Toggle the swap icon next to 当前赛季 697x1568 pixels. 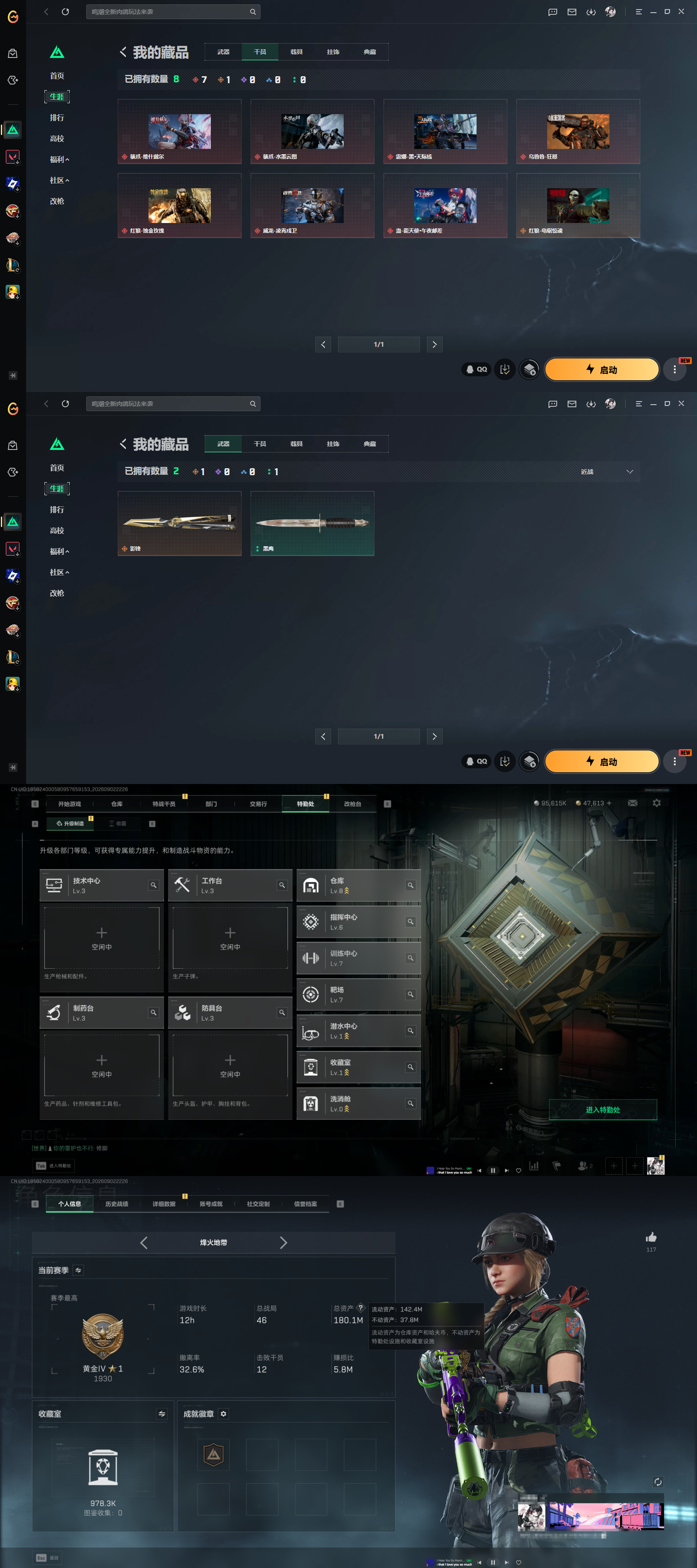pyautogui.click(x=78, y=1271)
